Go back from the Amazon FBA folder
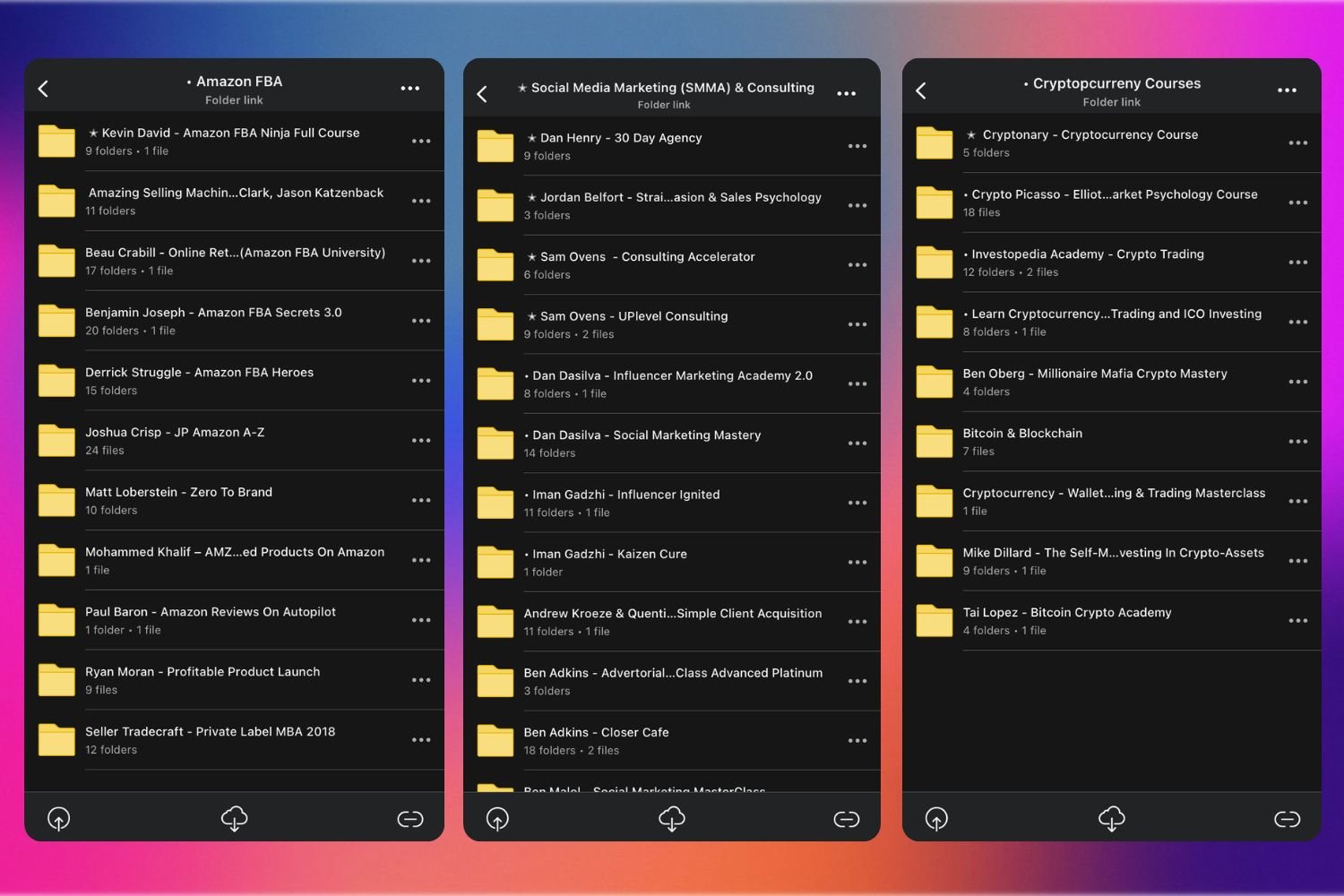 coord(43,89)
